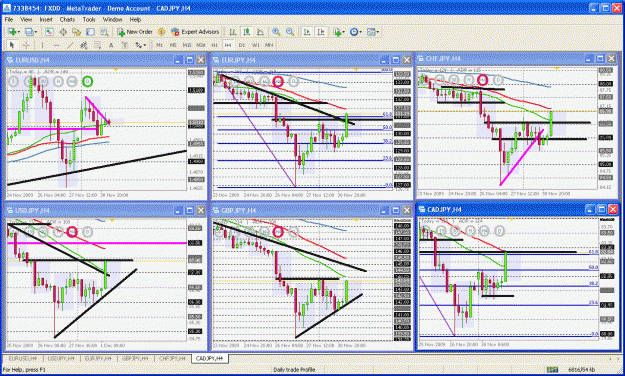625x376 pixels.
Task: Select the arrow cursor tool
Action: (12, 45)
